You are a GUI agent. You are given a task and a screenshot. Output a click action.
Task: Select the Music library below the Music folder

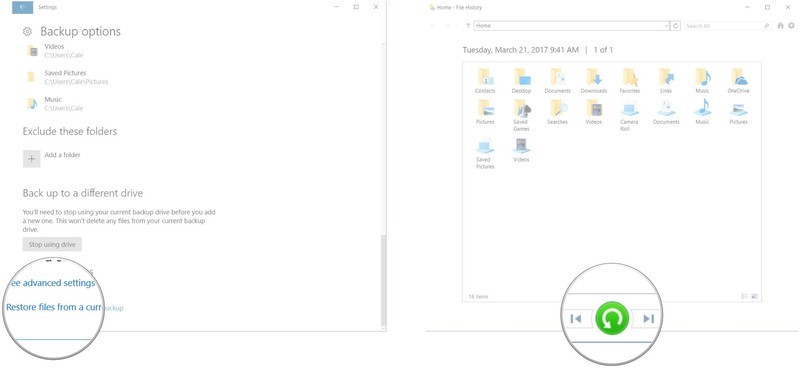point(702,112)
